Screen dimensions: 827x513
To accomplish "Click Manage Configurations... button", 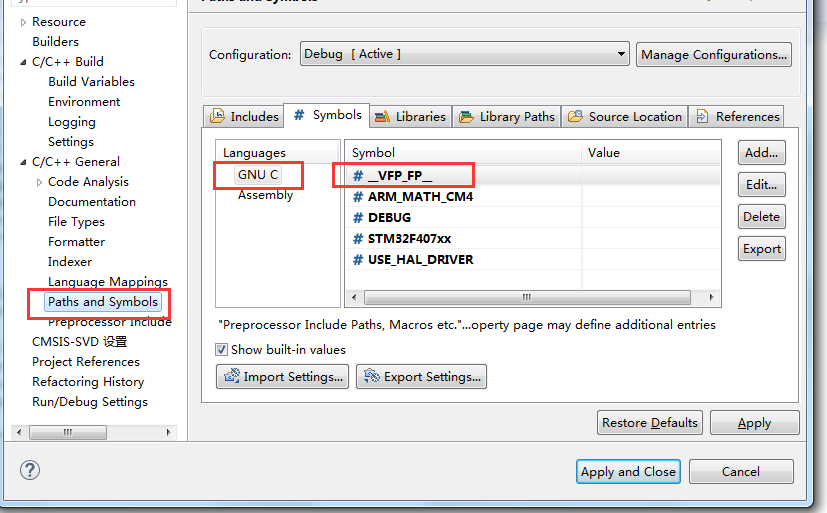I will click(x=714, y=54).
